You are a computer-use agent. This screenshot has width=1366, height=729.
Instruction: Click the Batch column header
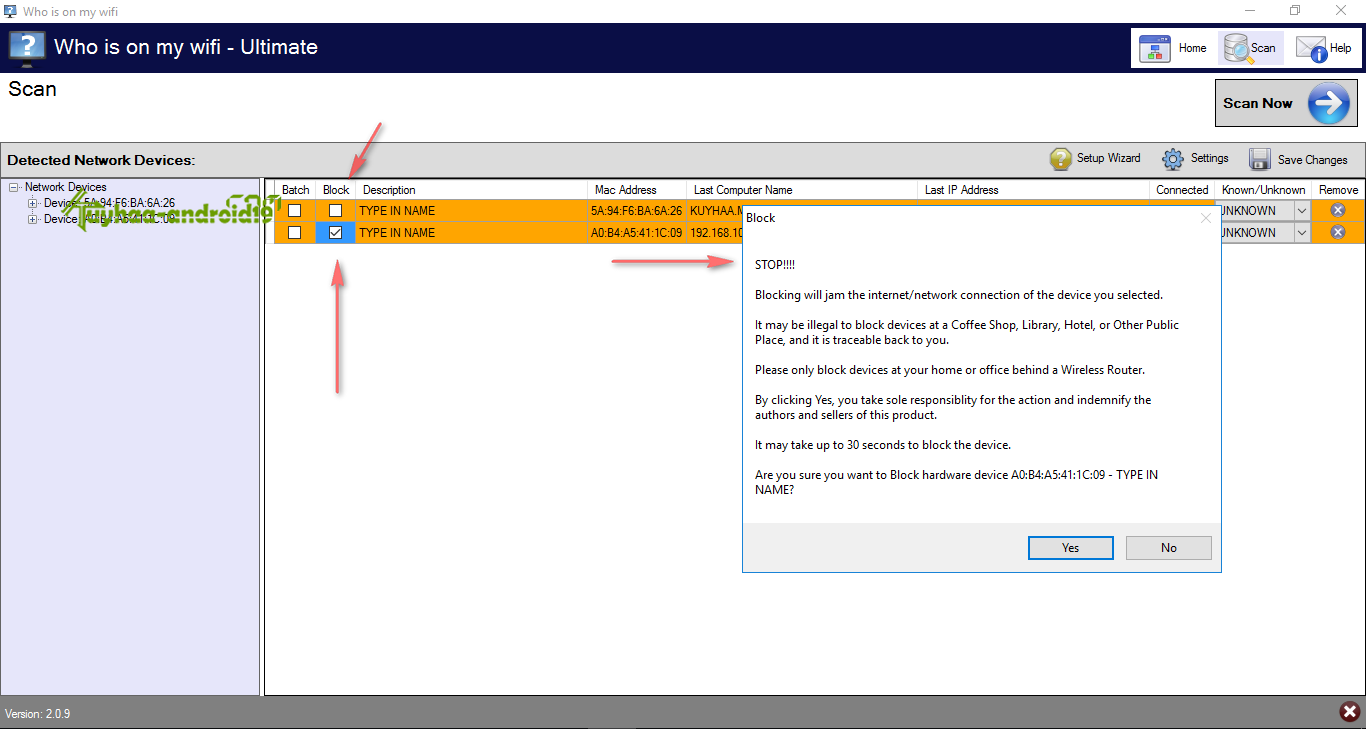click(295, 190)
